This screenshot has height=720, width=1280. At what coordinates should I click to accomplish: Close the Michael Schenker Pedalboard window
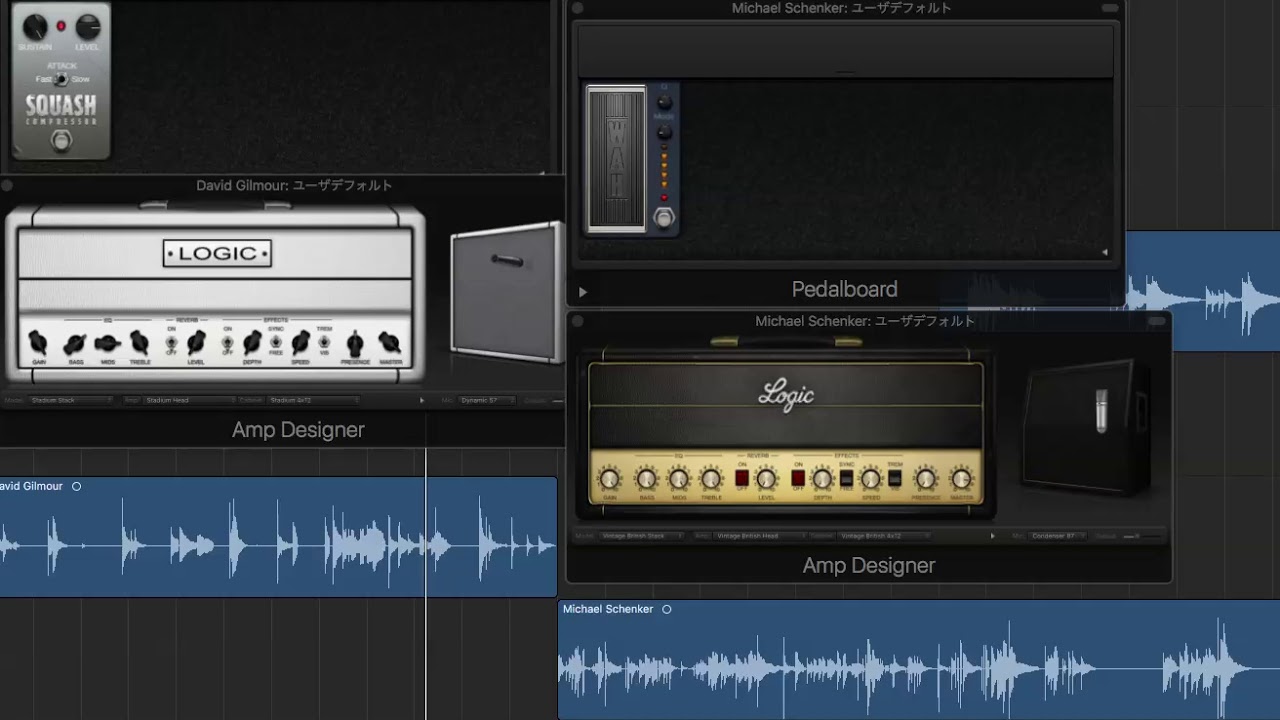(577, 8)
